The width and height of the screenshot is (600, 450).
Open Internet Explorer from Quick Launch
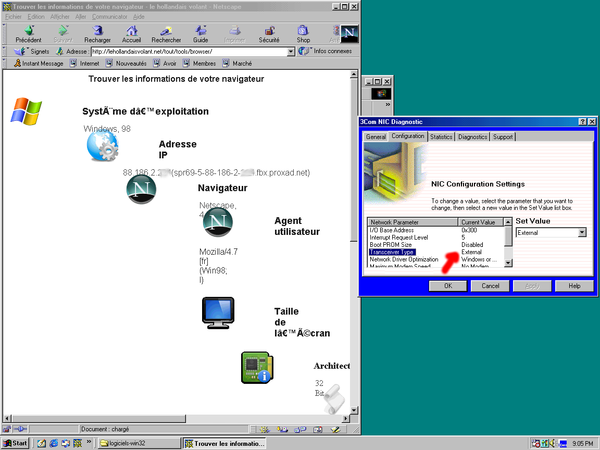[x=54, y=443]
